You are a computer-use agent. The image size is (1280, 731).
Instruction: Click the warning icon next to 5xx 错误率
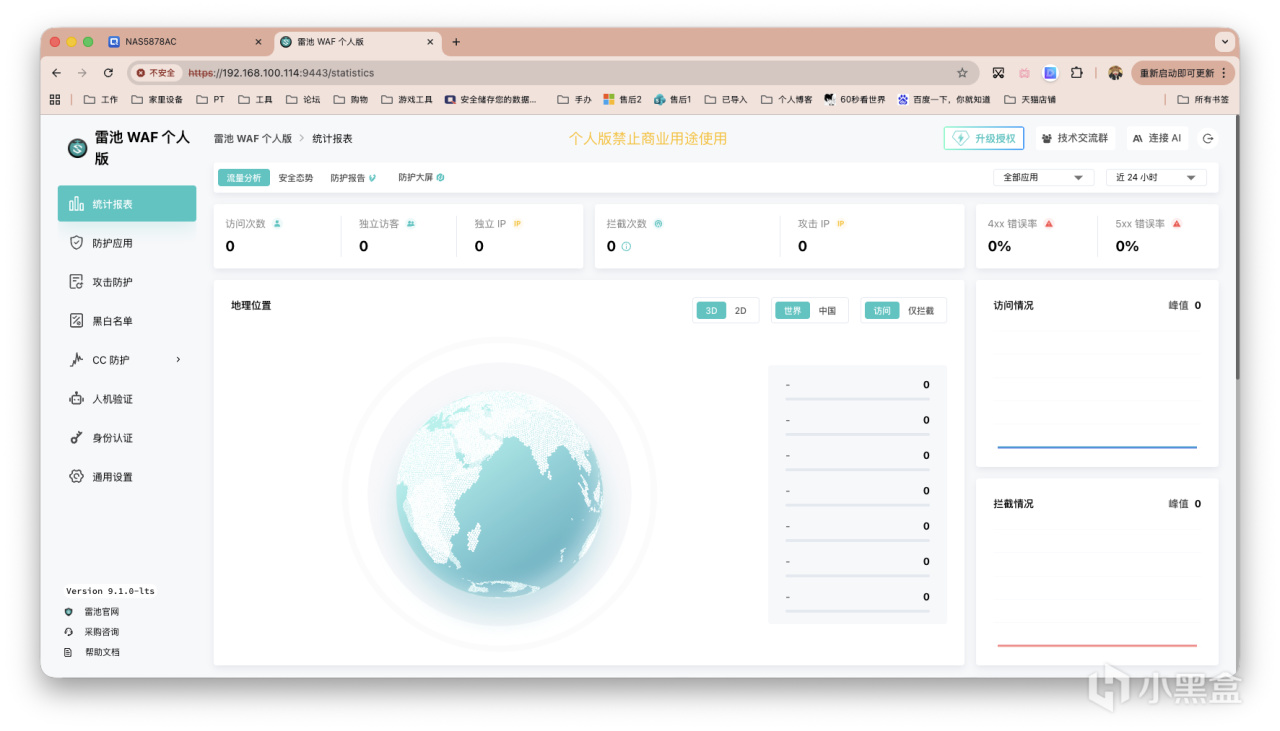(x=1177, y=224)
